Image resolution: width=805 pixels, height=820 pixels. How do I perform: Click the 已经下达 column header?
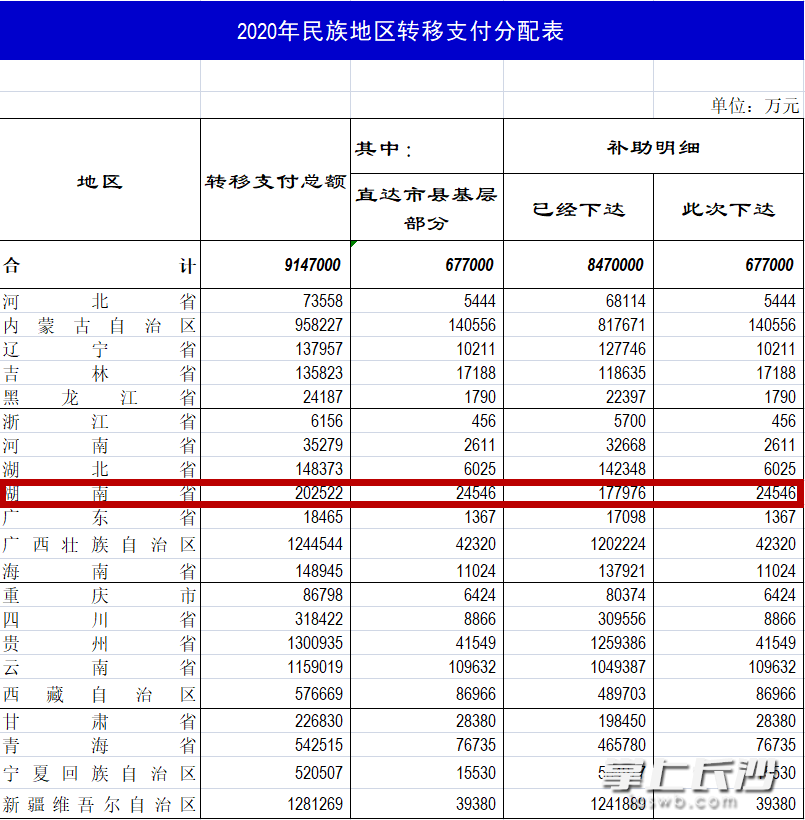pyautogui.click(x=579, y=208)
